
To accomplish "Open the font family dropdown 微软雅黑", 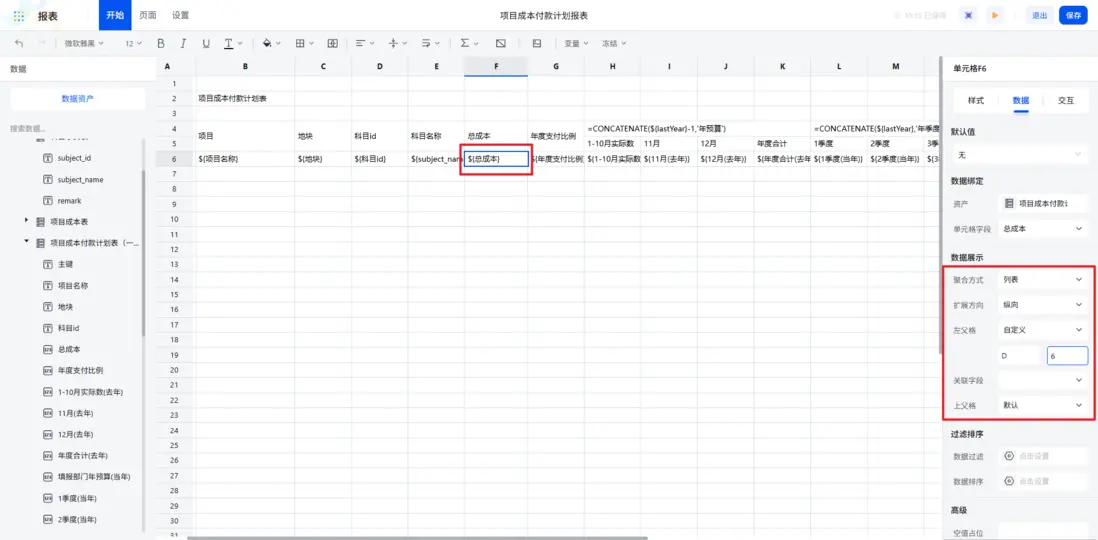I will 84,43.
